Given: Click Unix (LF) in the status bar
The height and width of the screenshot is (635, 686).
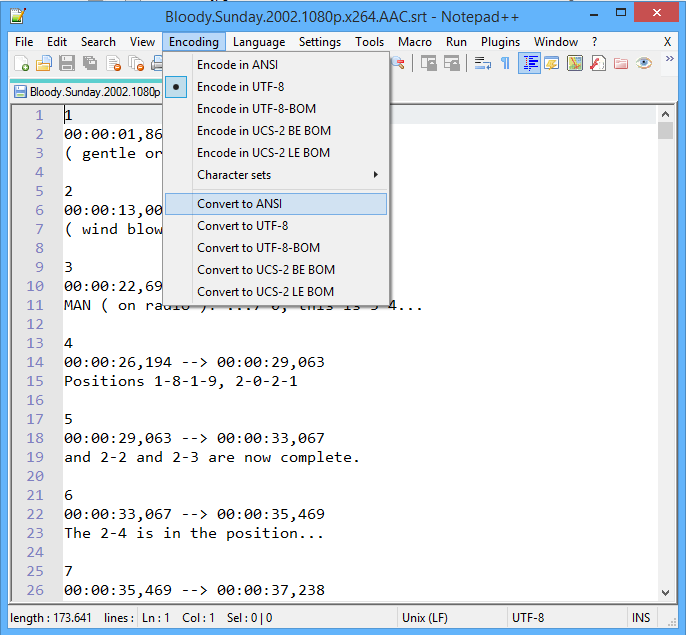Looking at the screenshot, I should click(x=425, y=618).
